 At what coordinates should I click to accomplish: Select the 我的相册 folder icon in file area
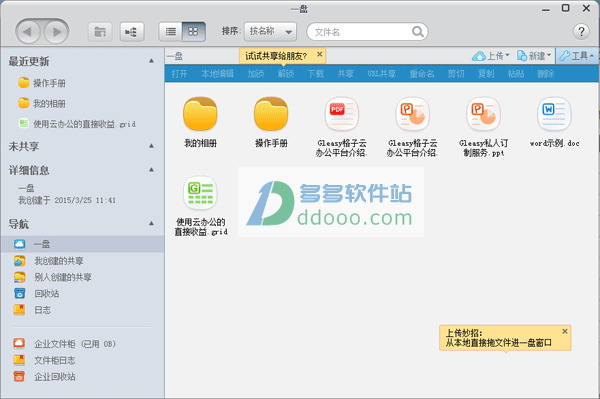[x=200, y=114]
